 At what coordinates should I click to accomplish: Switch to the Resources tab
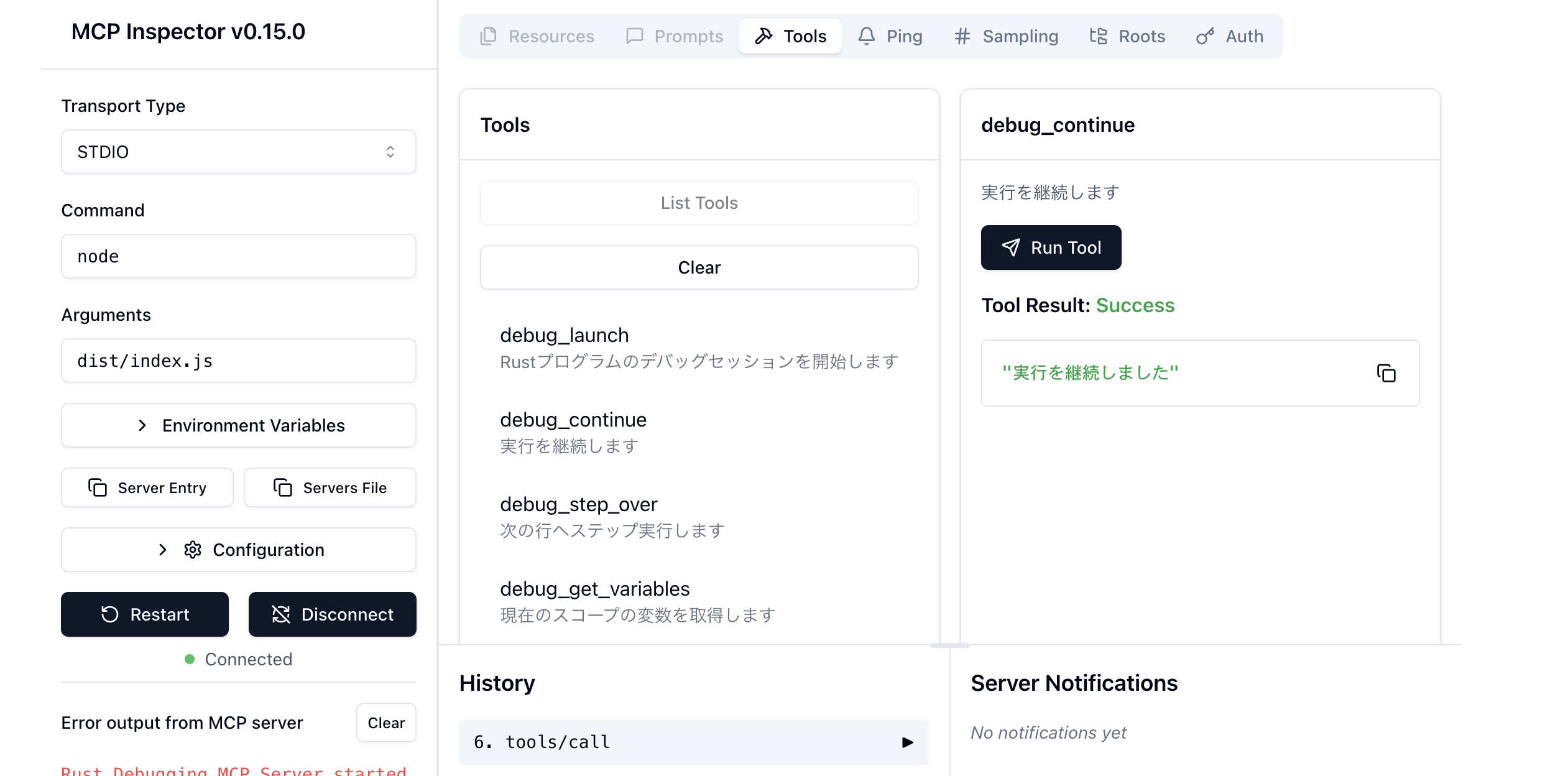(538, 36)
